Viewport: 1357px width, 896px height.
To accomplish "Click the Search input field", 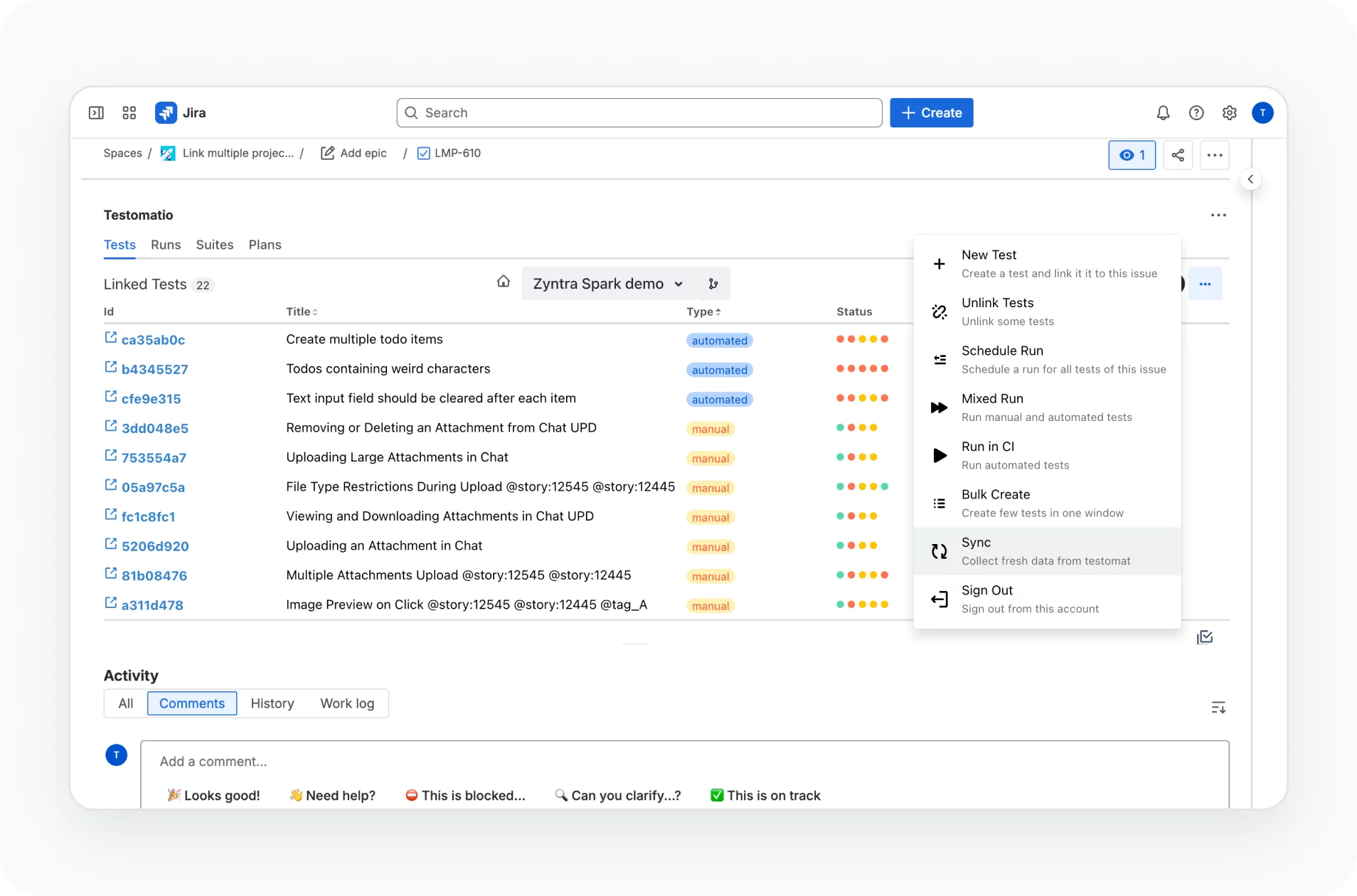I will [x=639, y=112].
